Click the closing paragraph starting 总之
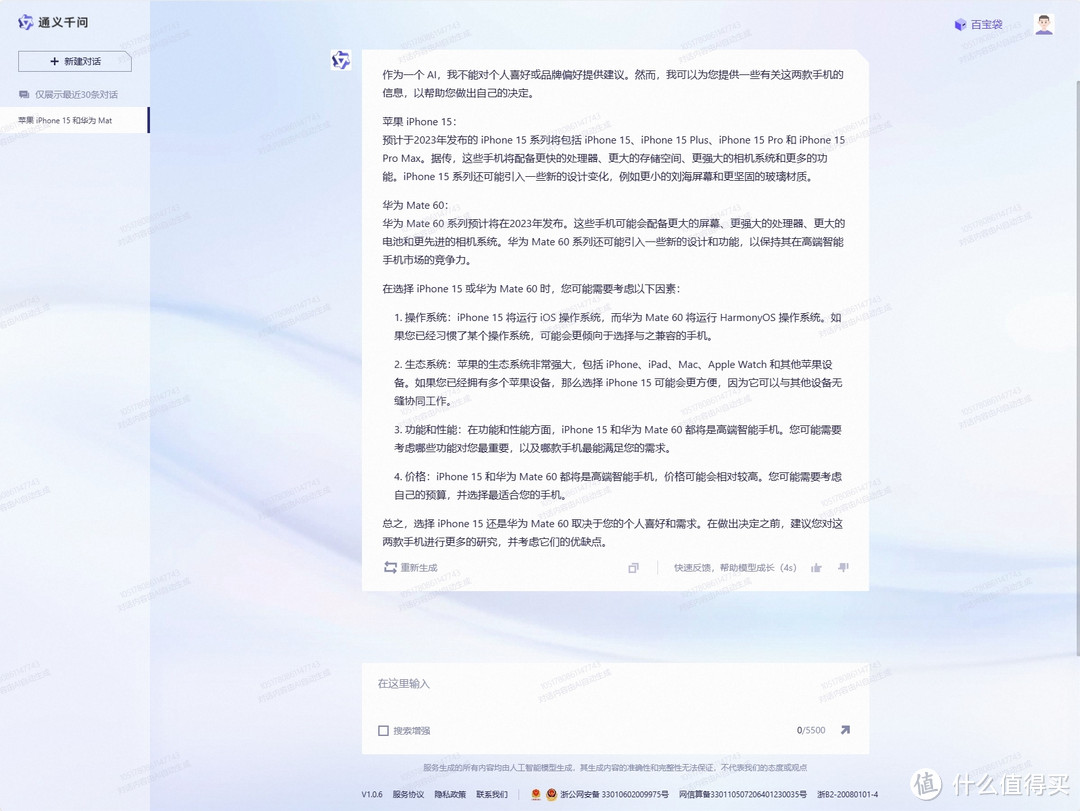The image size is (1080, 811). [613, 533]
